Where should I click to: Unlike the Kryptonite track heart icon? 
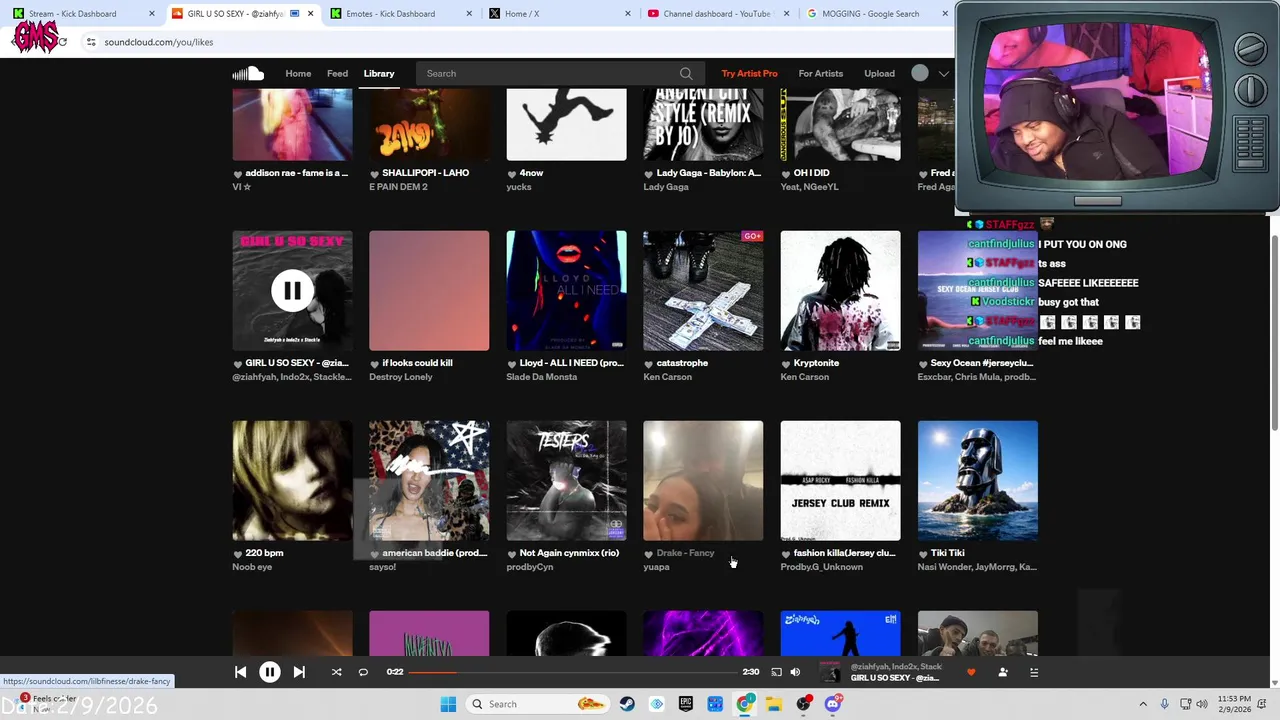pyautogui.click(x=786, y=364)
